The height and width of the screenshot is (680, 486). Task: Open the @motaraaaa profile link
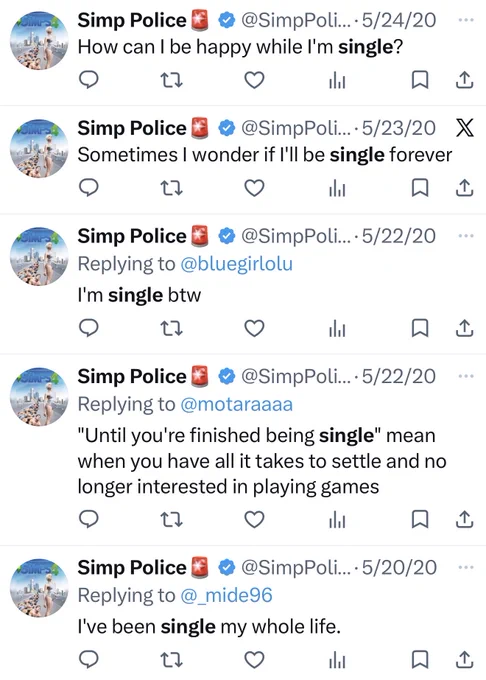pos(236,404)
